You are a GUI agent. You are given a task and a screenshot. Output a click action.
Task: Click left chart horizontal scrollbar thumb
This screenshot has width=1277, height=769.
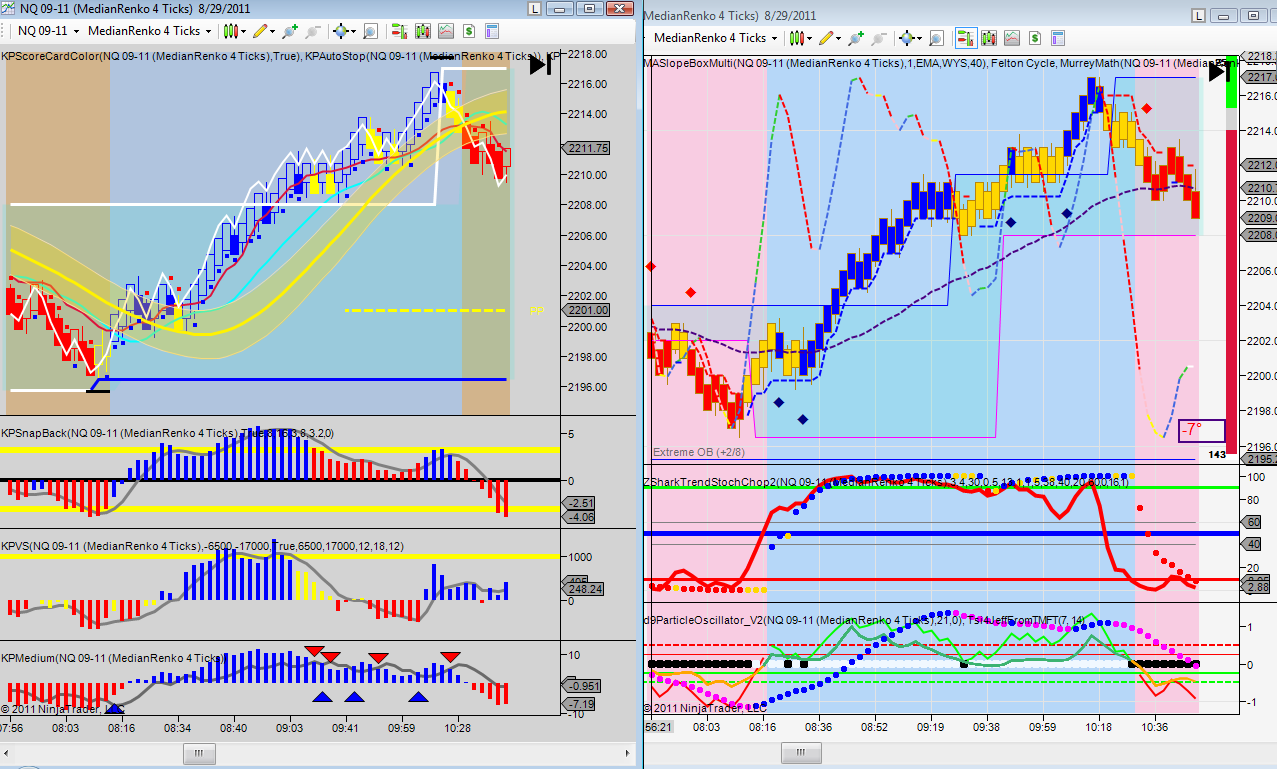(198, 754)
